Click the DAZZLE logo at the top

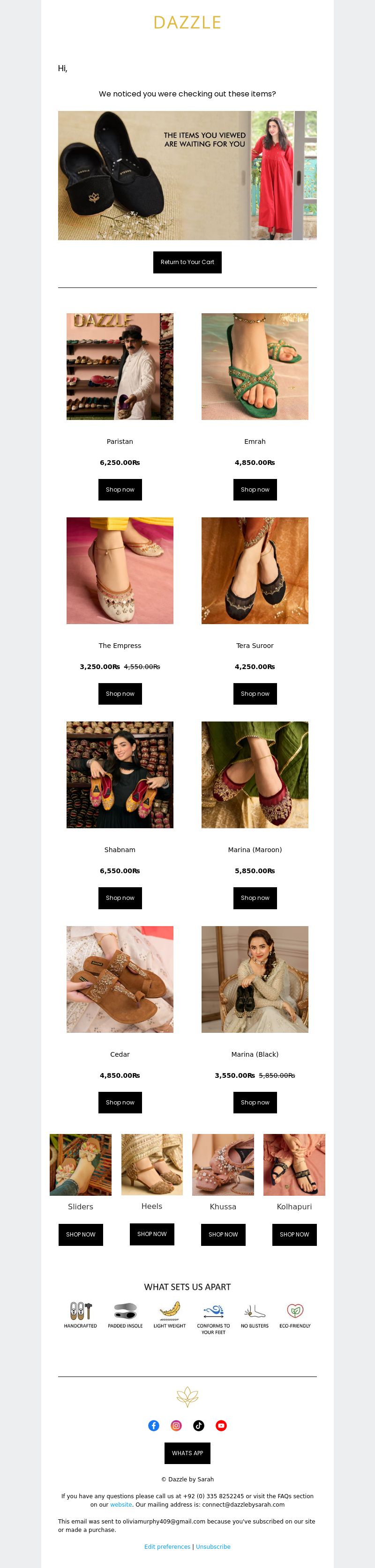point(187,22)
